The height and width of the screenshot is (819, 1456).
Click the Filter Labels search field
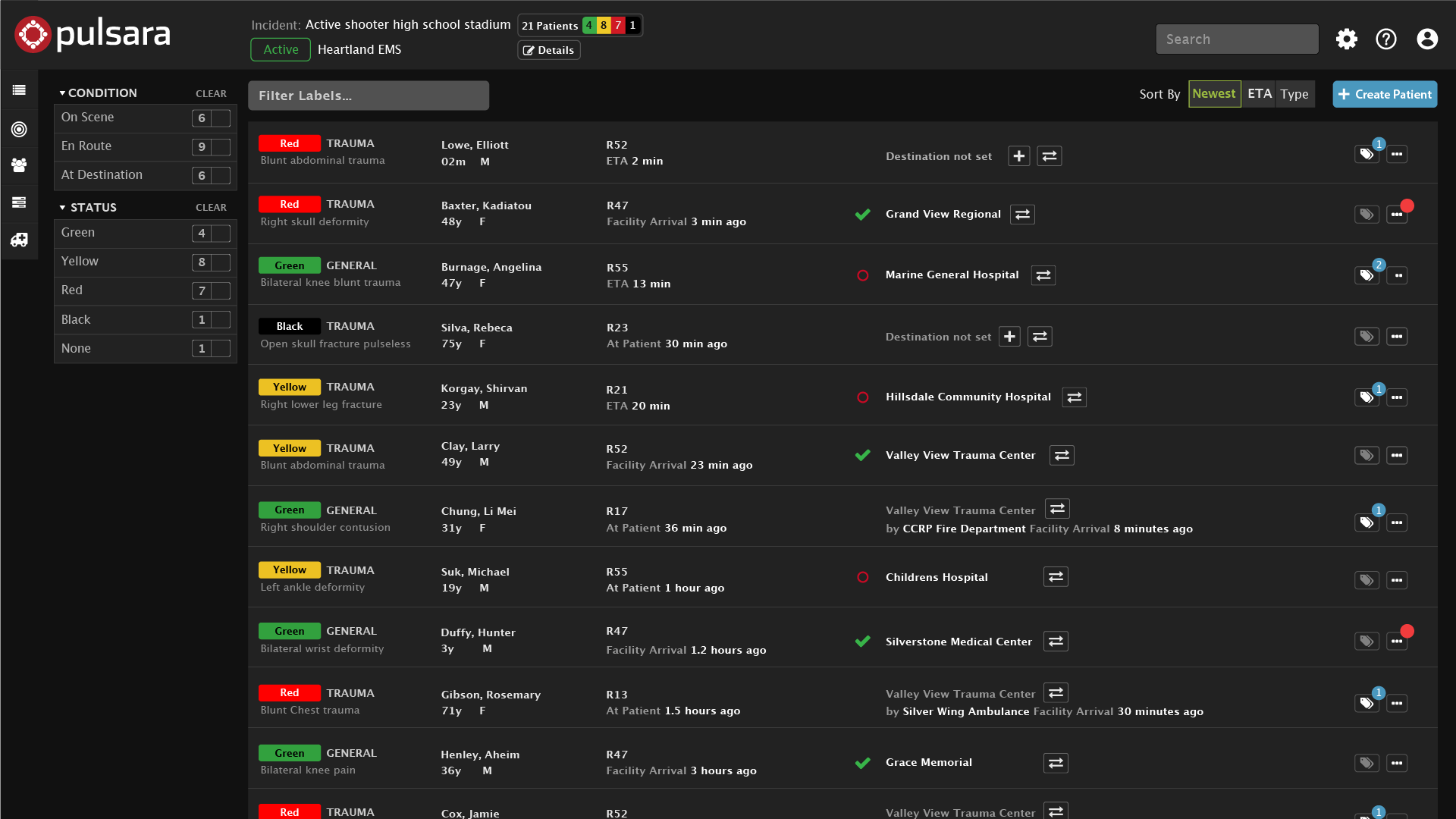point(368,94)
